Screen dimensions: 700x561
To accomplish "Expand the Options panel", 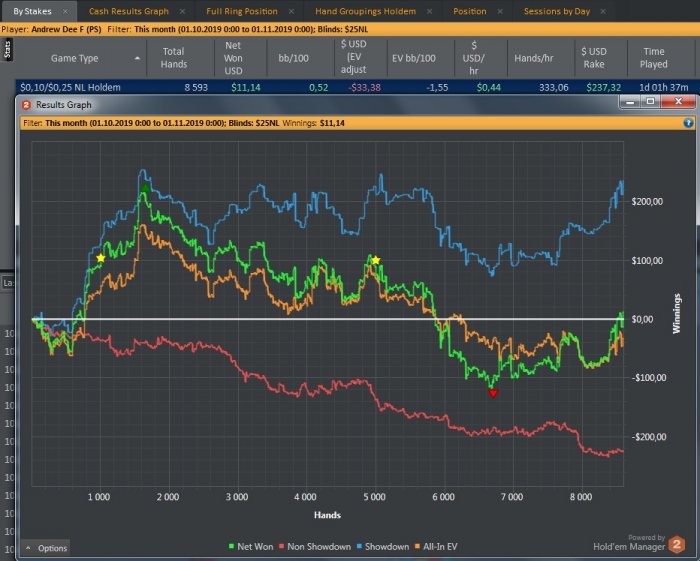I will [x=46, y=548].
